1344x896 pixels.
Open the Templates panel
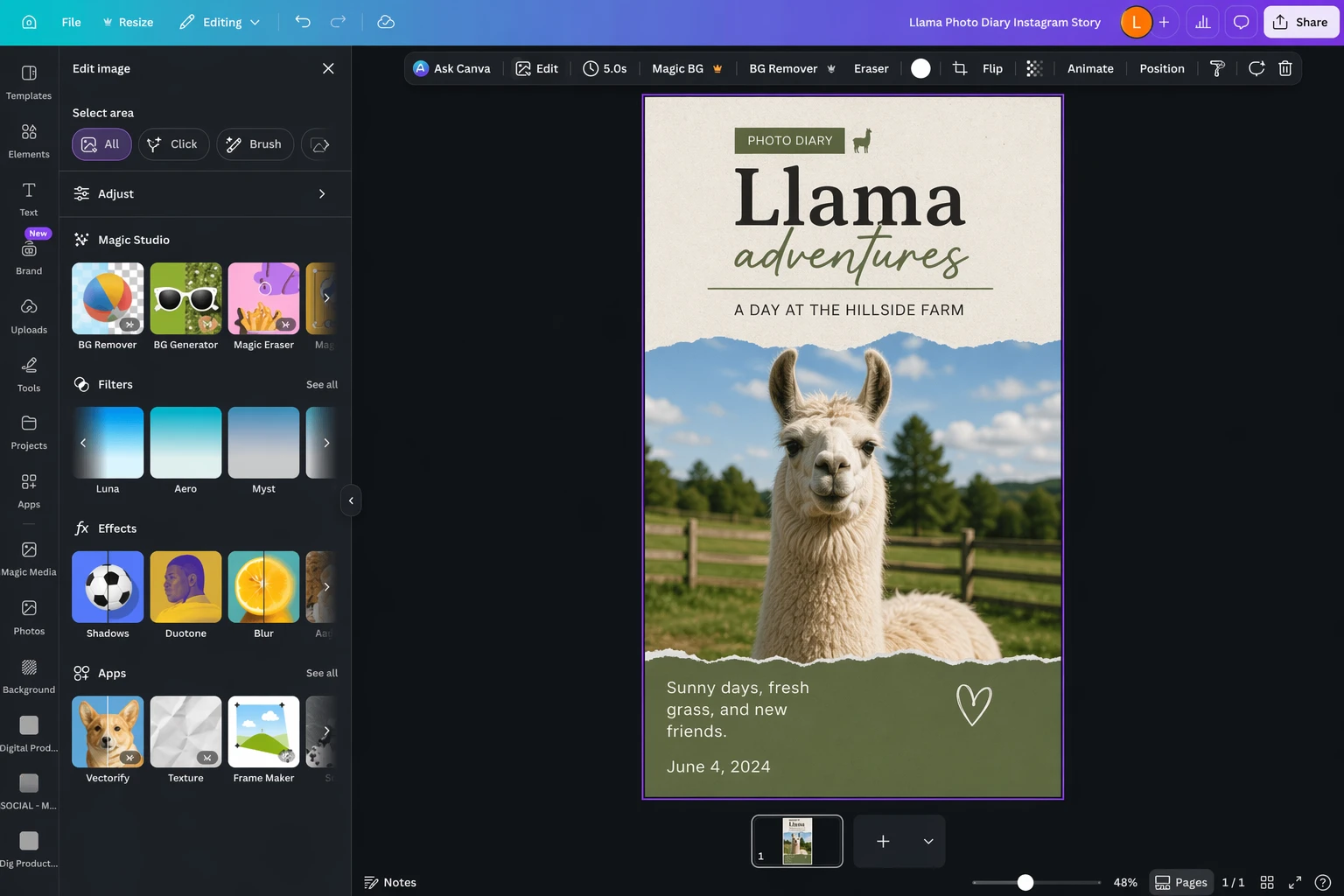[29, 80]
